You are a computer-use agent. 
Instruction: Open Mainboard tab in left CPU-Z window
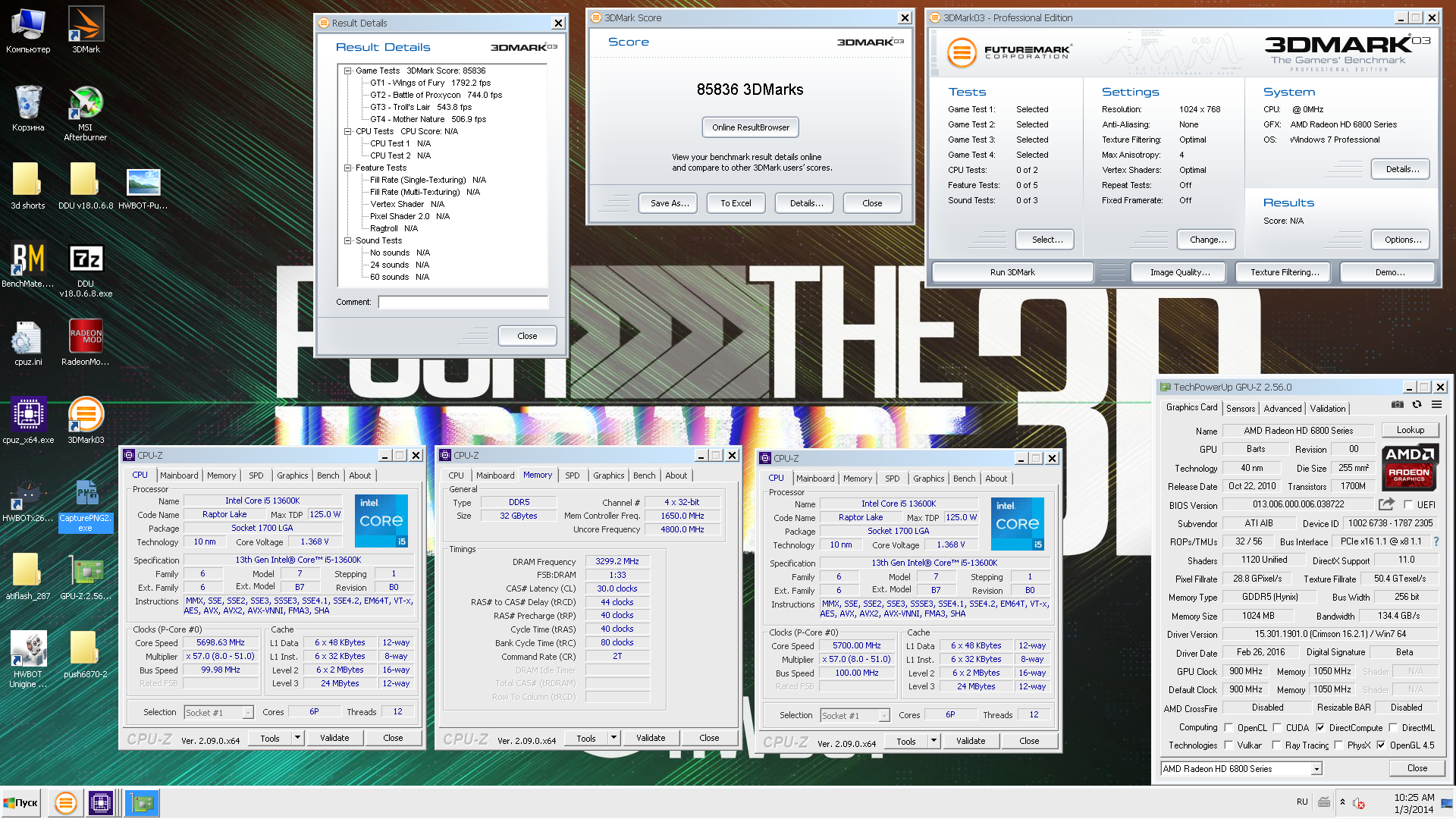tap(179, 475)
